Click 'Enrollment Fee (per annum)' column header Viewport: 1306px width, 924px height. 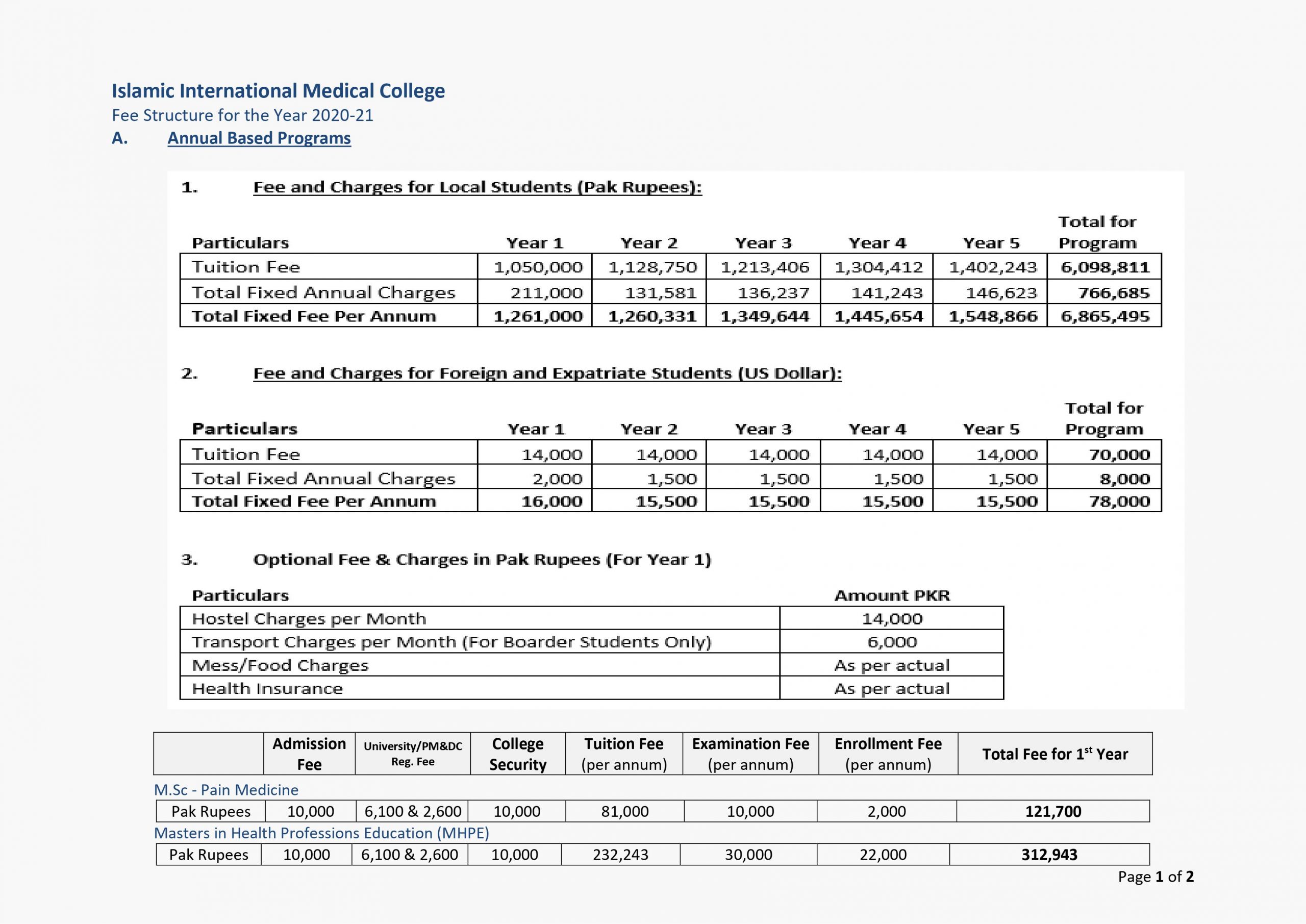pyautogui.click(x=889, y=754)
